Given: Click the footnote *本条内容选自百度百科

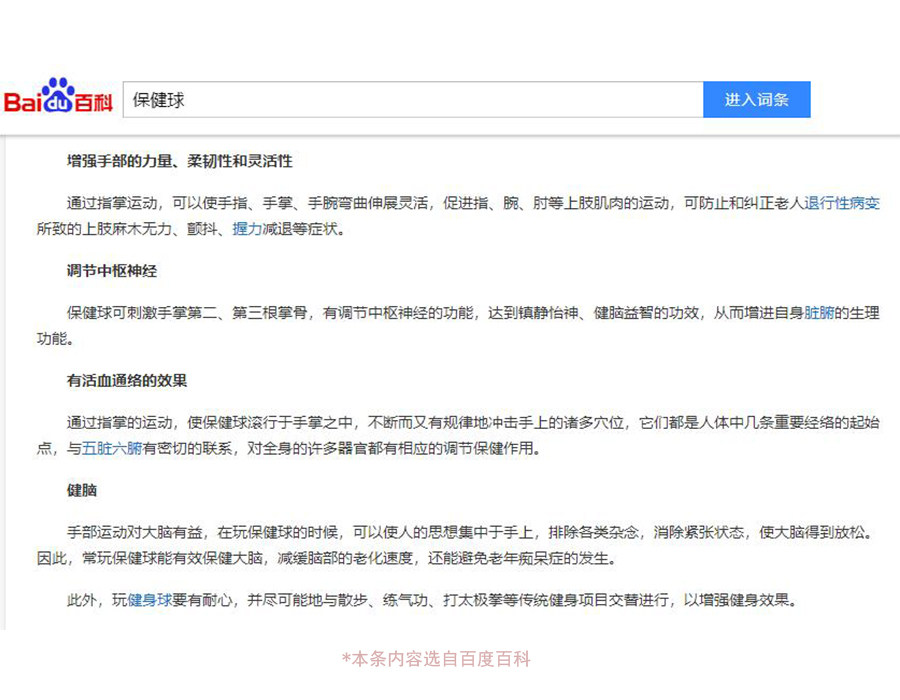Looking at the screenshot, I should pyautogui.click(x=436, y=659).
